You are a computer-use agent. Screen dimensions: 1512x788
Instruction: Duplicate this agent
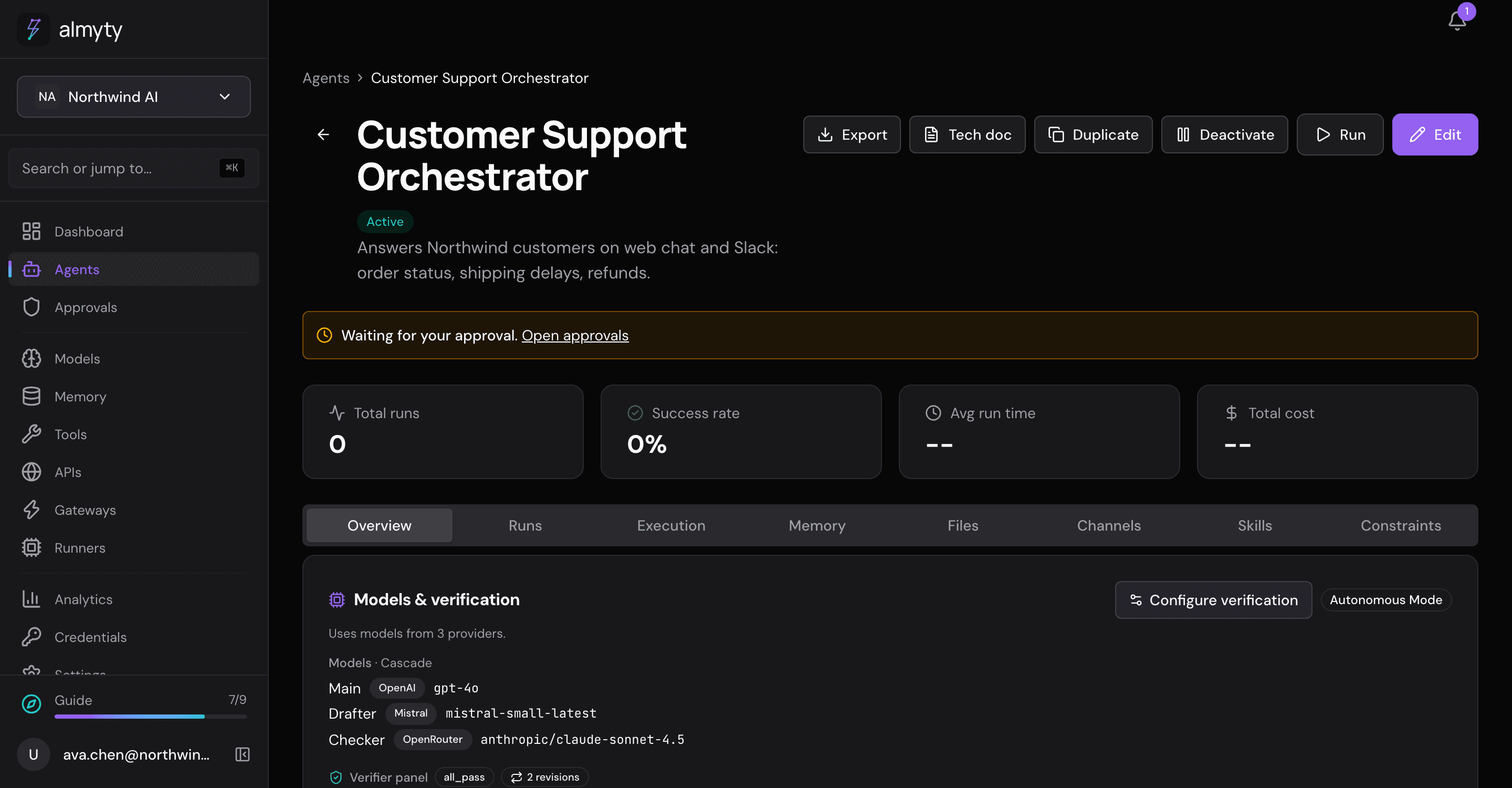tap(1093, 134)
